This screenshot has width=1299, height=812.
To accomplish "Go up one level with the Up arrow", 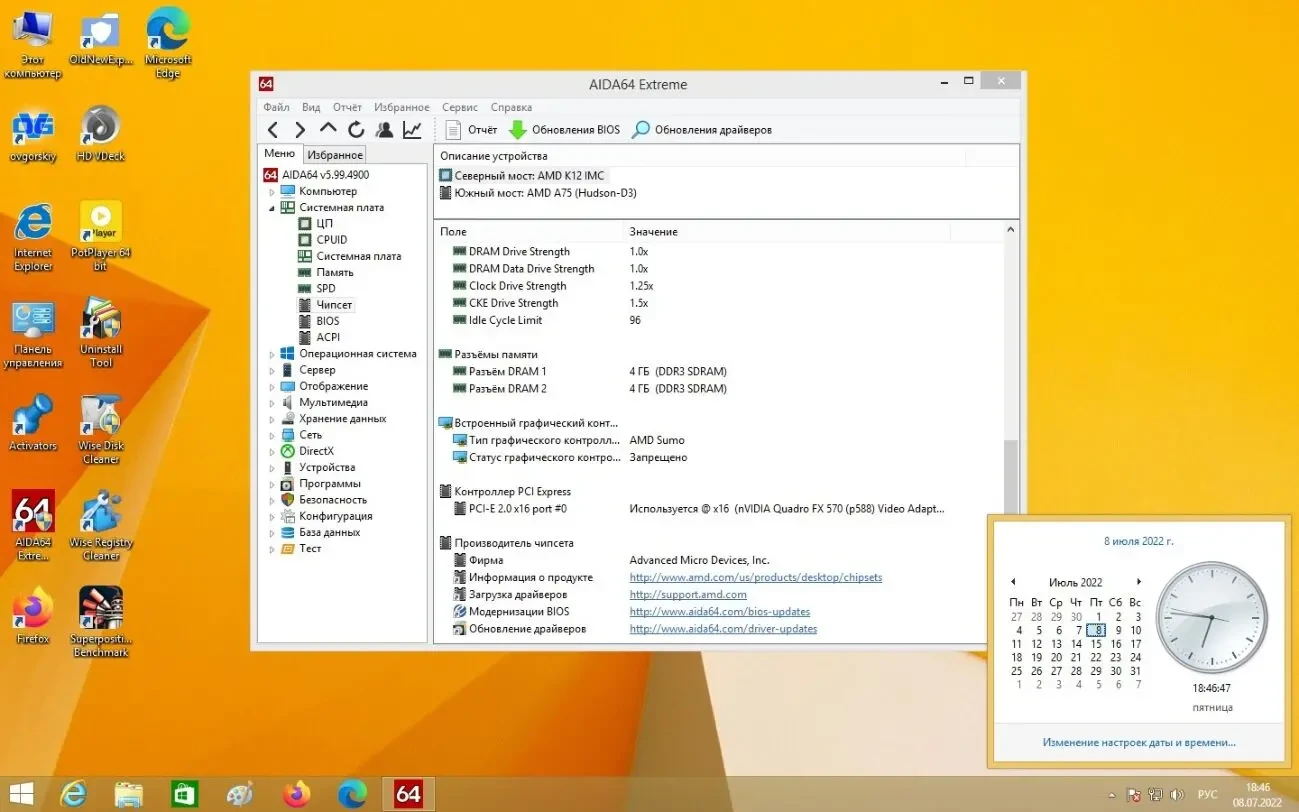I will click(x=328, y=129).
